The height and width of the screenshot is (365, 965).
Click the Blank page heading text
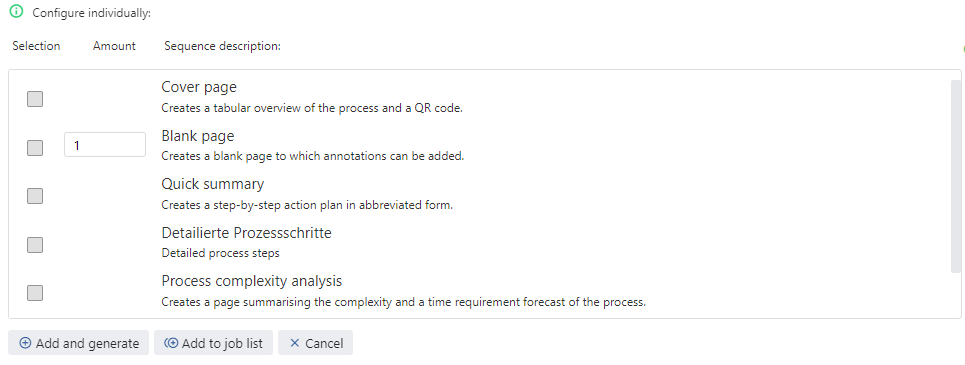198,135
